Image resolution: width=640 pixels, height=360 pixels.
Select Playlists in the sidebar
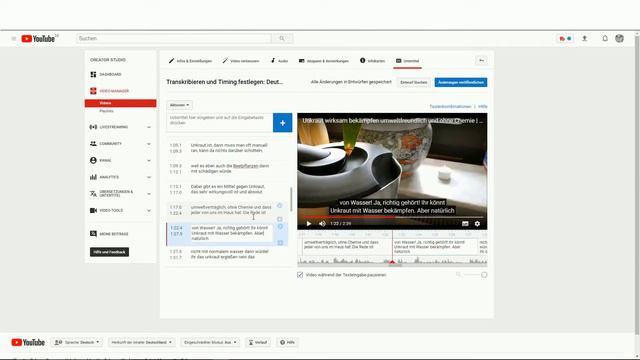[x=107, y=111]
